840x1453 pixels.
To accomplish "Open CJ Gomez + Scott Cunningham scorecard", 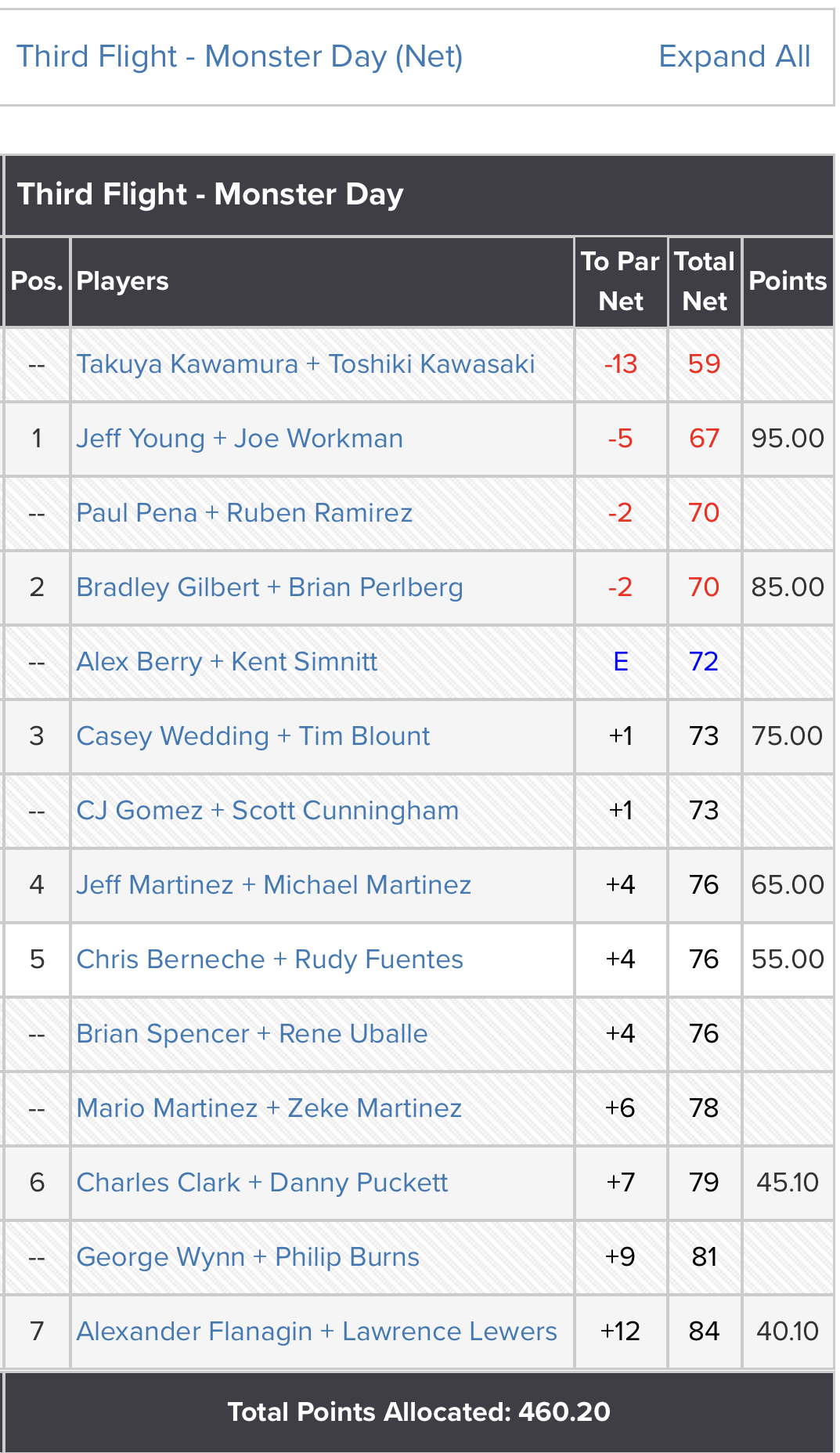I will 268,811.
